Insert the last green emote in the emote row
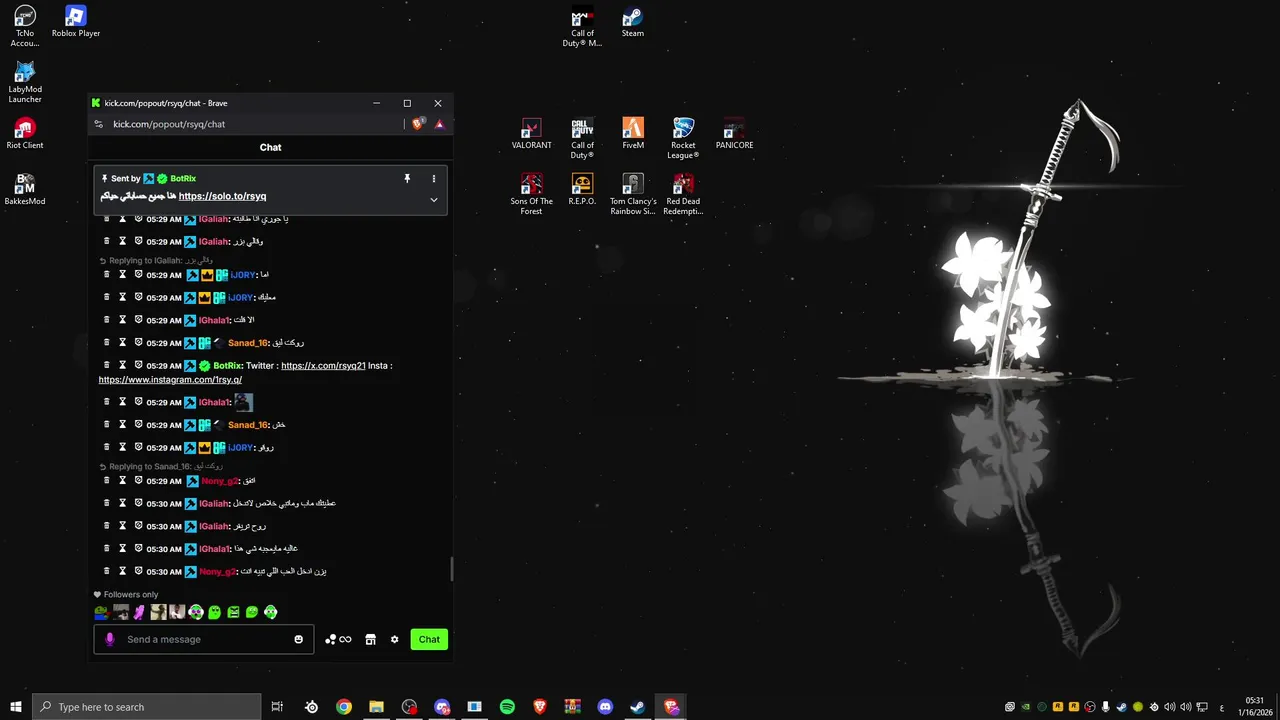 pyautogui.click(x=271, y=612)
